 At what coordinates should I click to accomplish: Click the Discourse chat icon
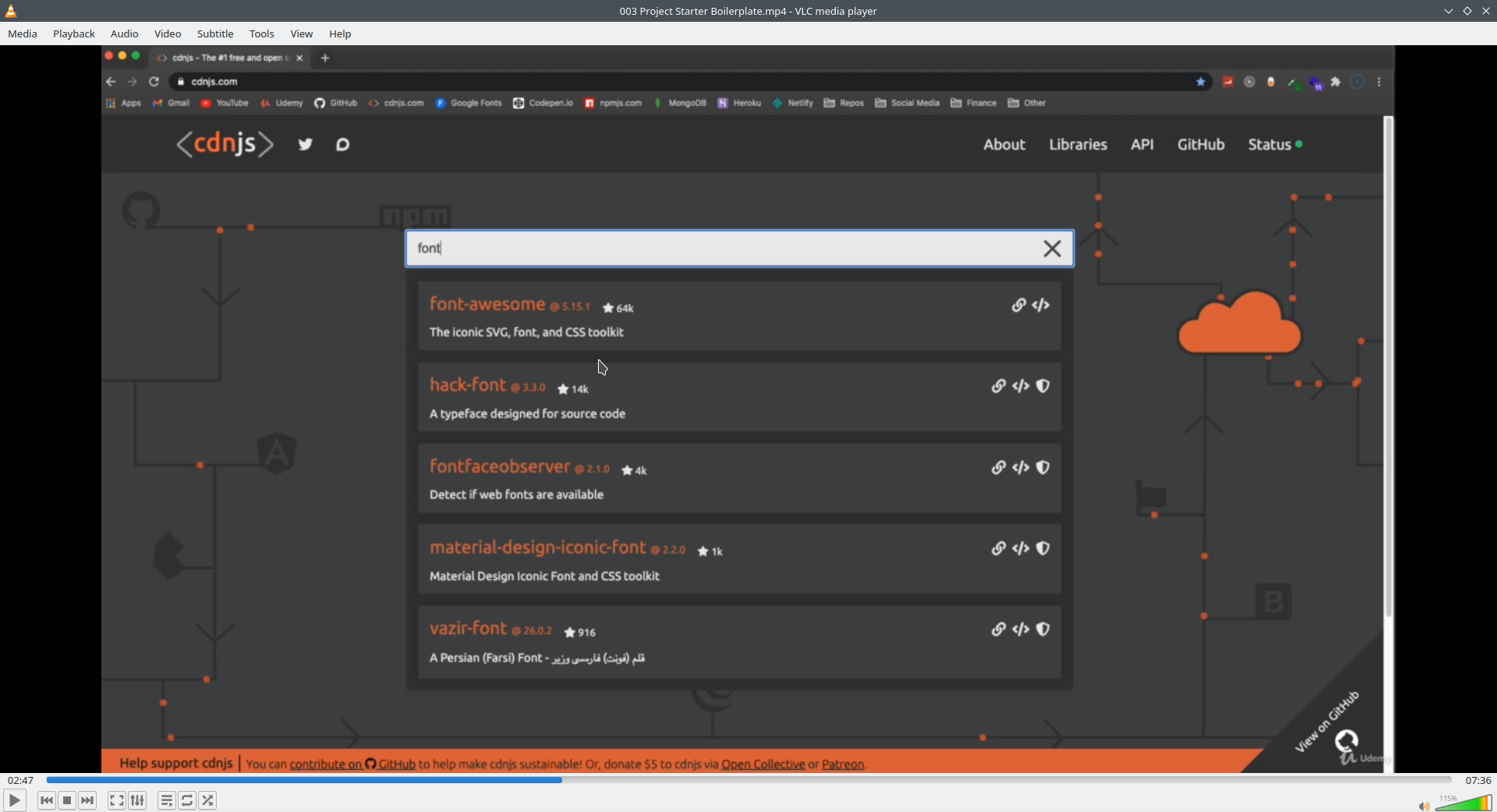pos(342,144)
